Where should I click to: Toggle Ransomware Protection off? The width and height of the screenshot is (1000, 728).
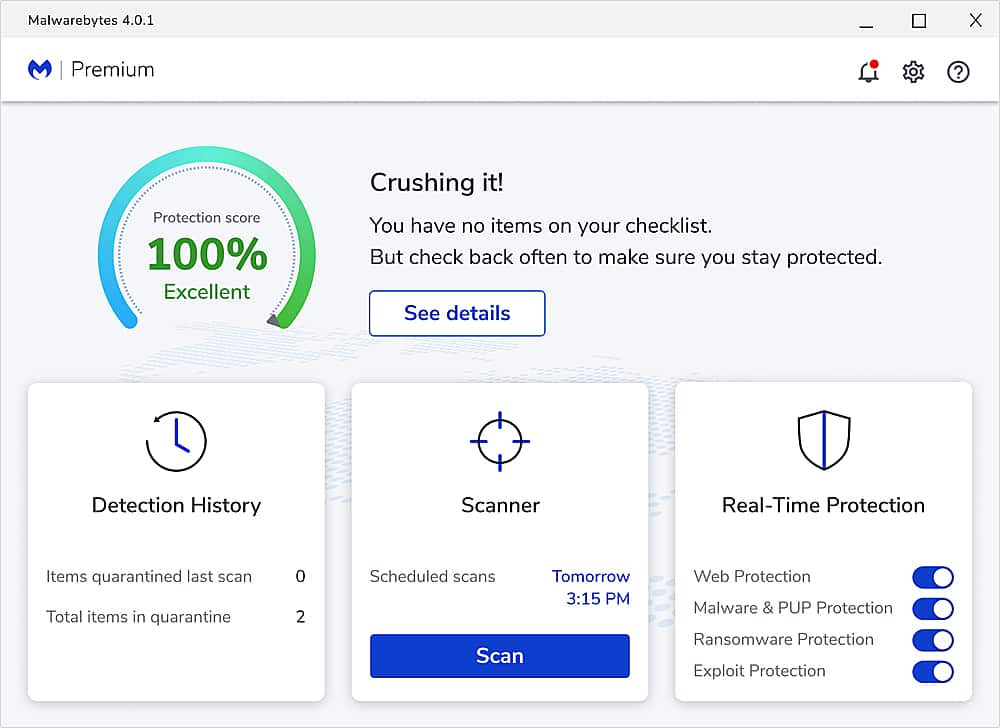(x=933, y=640)
